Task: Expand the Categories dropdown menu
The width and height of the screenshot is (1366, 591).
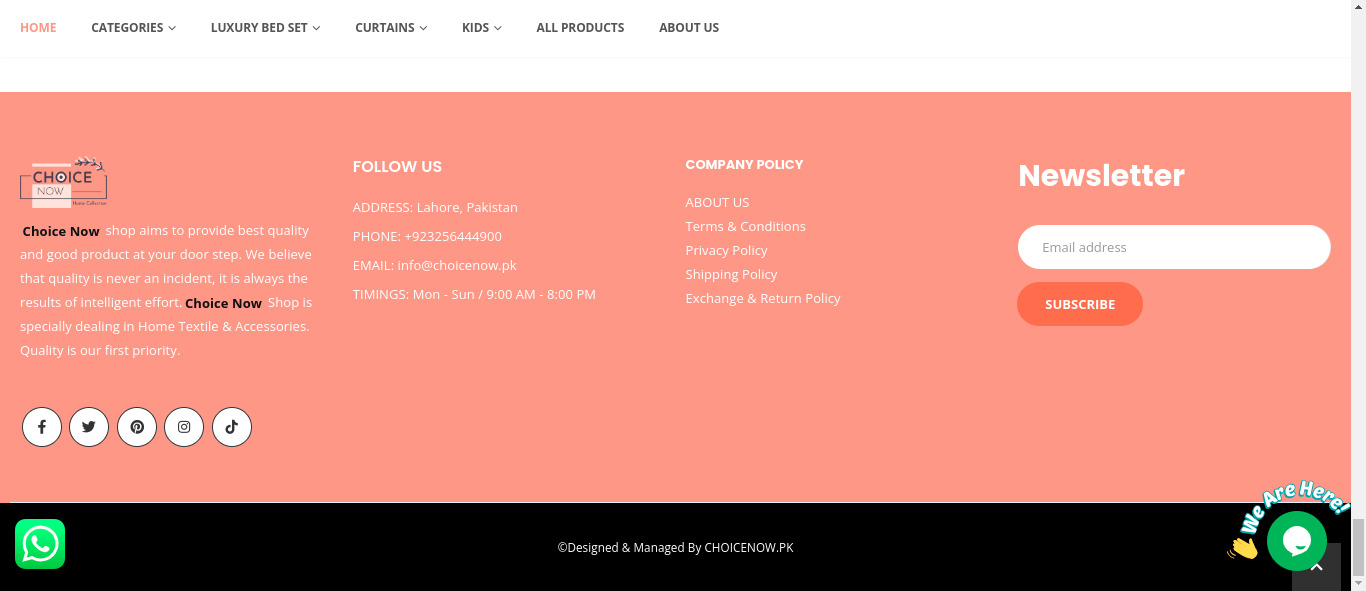Action: [x=133, y=28]
